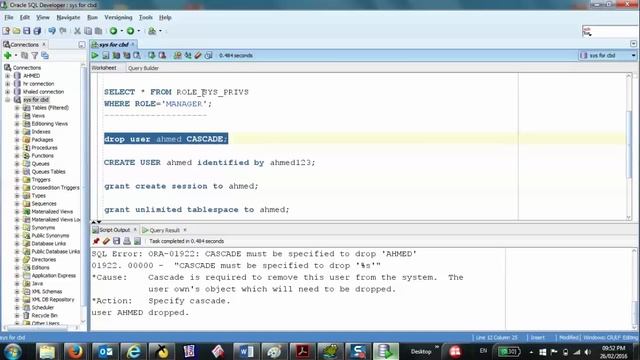The height and width of the screenshot is (360, 640).
Task: Open Firefox from the taskbar
Action: (x=75, y=351)
